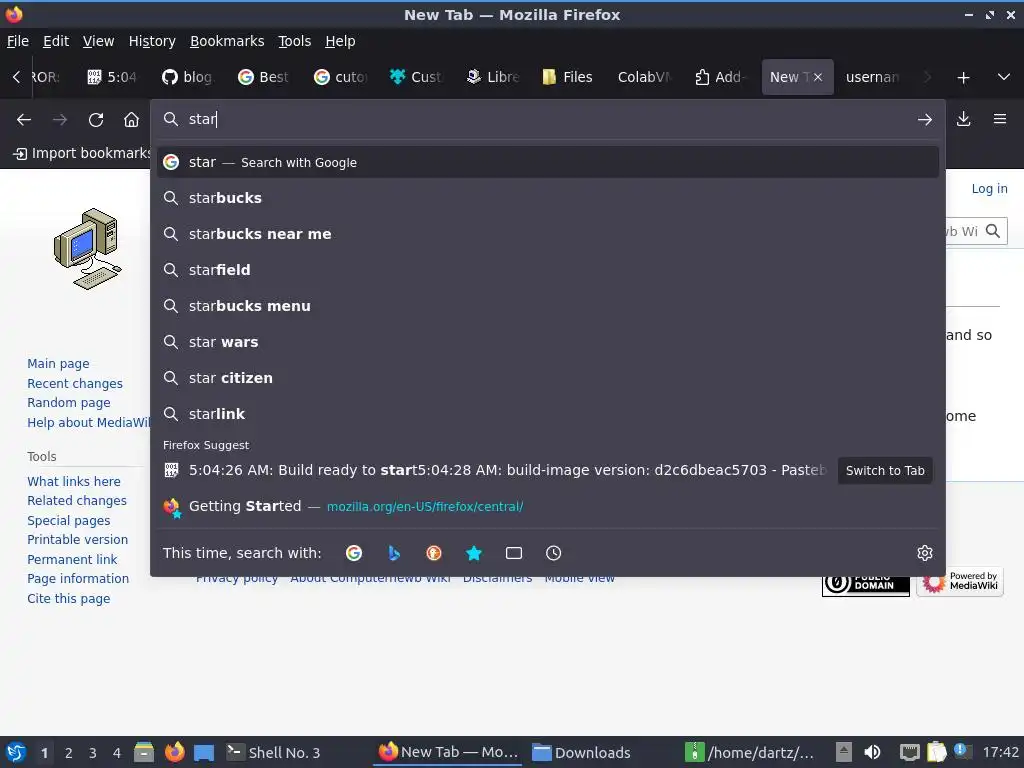The width and height of the screenshot is (1024, 768).
Task: Search this time with DuckDuckGo
Action: [x=434, y=553]
